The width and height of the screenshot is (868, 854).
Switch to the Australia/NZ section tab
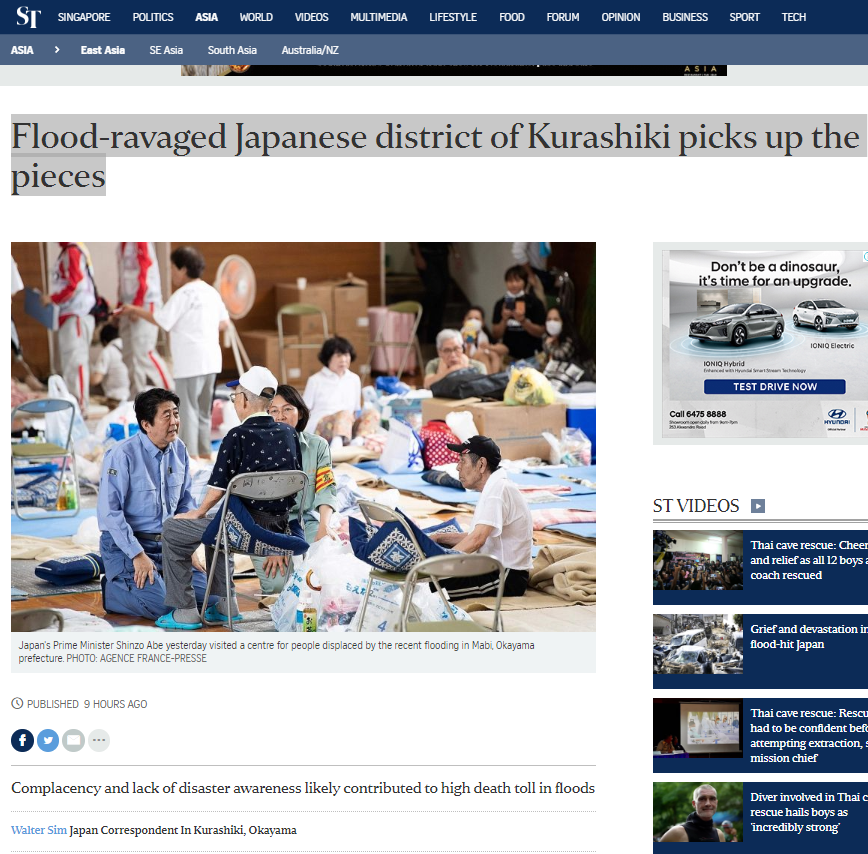tap(310, 50)
